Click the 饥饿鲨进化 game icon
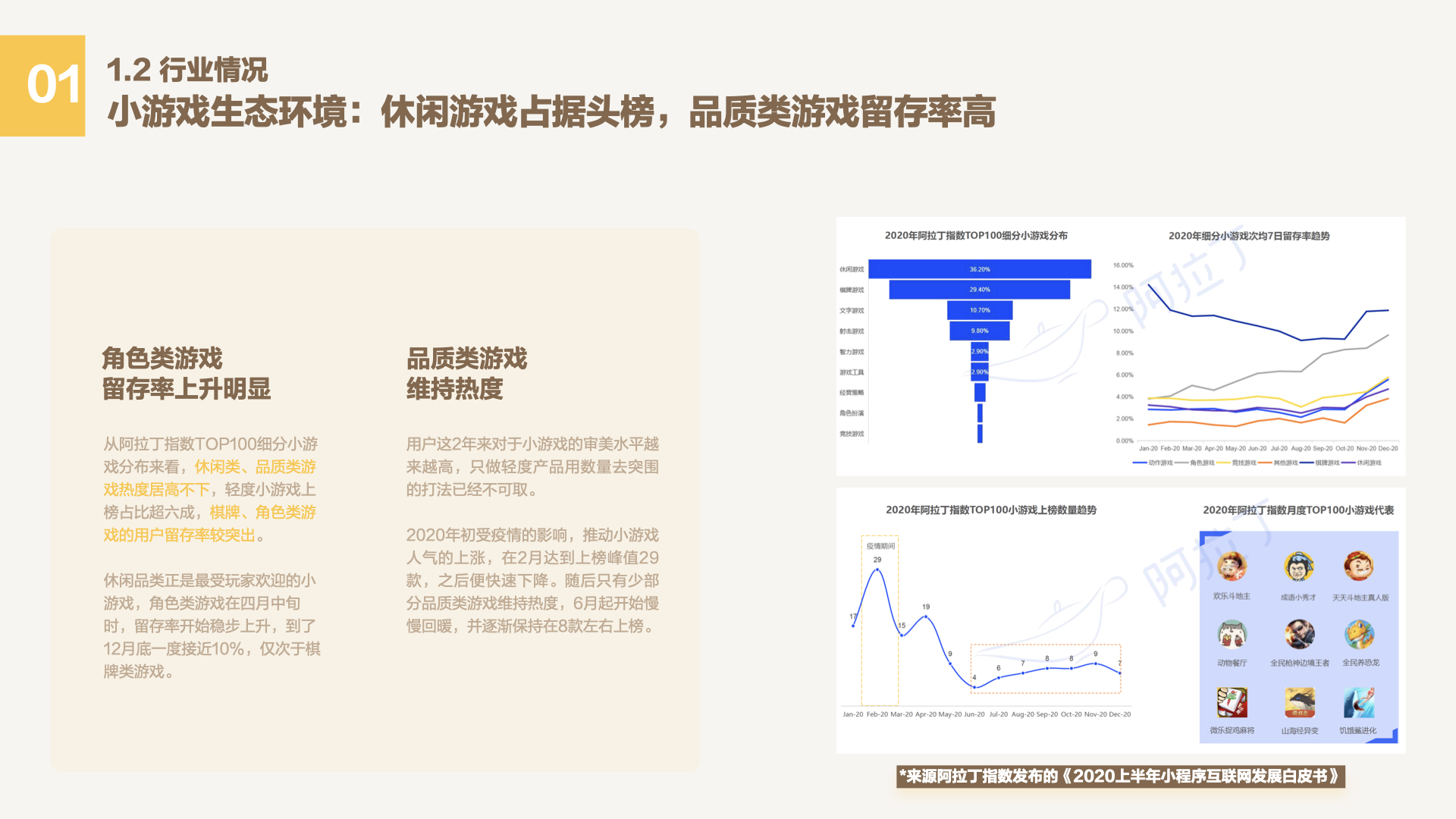Image resolution: width=1456 pixels, height=819 pixels. [1359, 702]
